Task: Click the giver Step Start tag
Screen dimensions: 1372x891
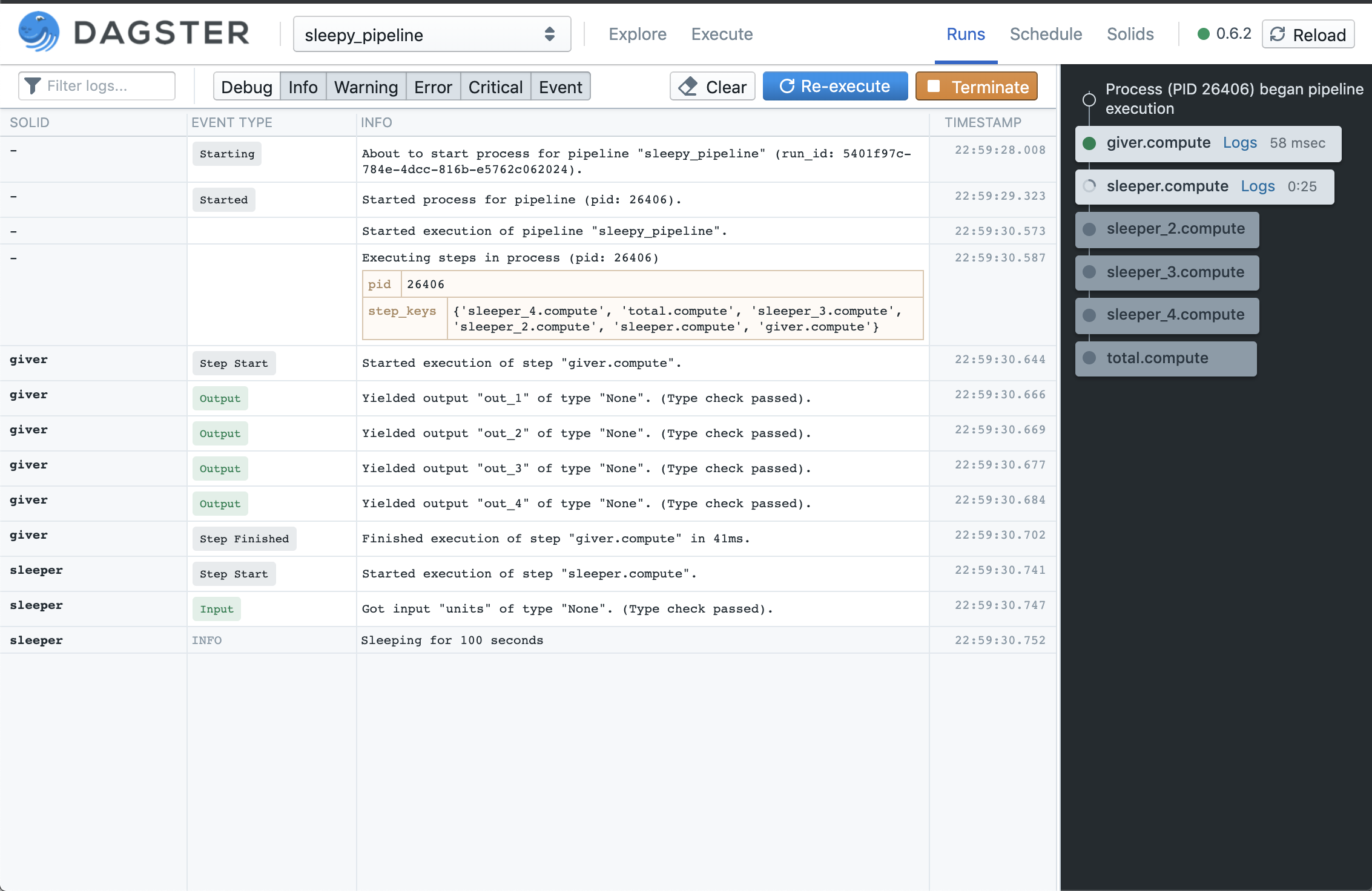Action: pos(234,363)
